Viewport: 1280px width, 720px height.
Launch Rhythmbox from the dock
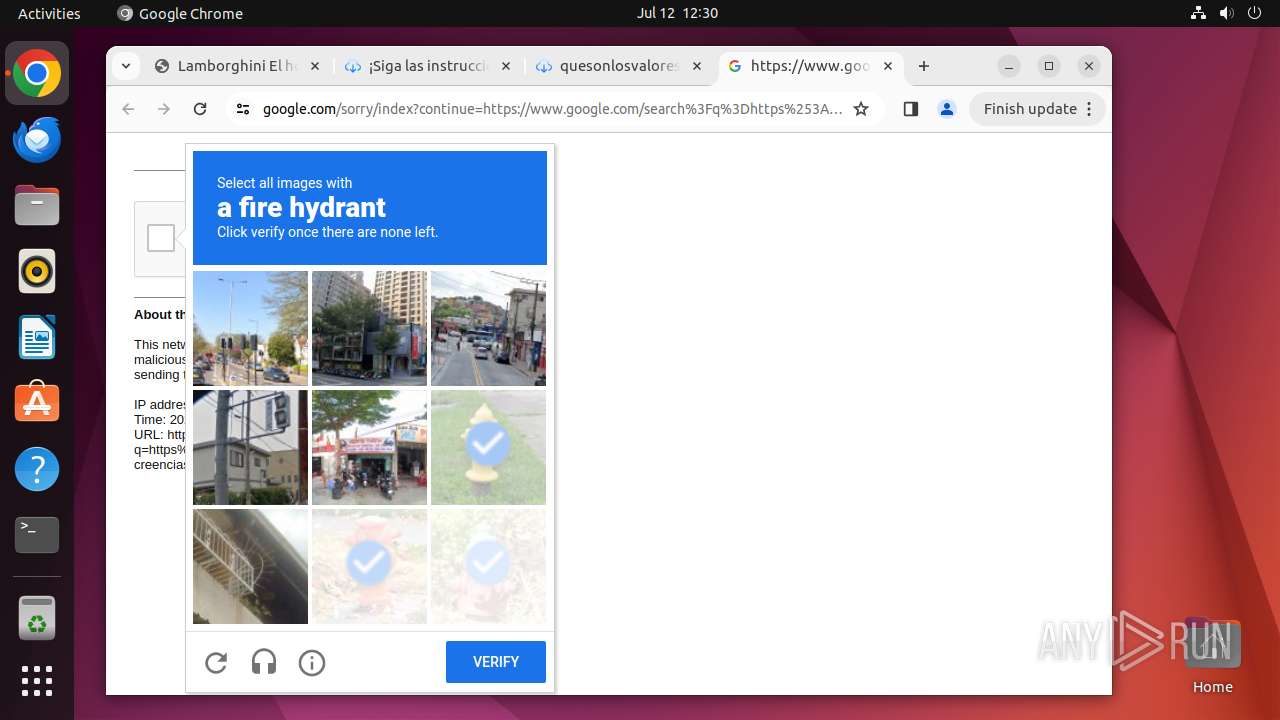tap(37, 271)
